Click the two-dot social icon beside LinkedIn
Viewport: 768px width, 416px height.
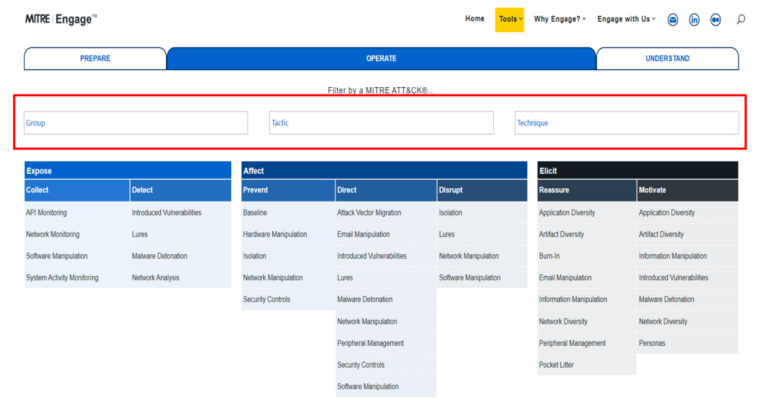[716, 20]
